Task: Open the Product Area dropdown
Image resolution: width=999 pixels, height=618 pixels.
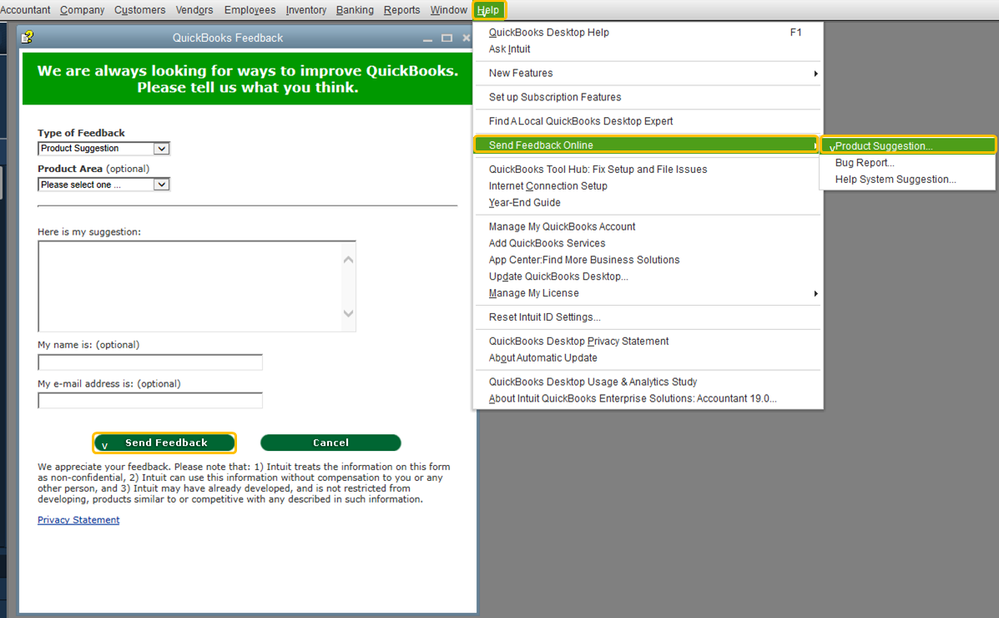Action: pos(162,185)
